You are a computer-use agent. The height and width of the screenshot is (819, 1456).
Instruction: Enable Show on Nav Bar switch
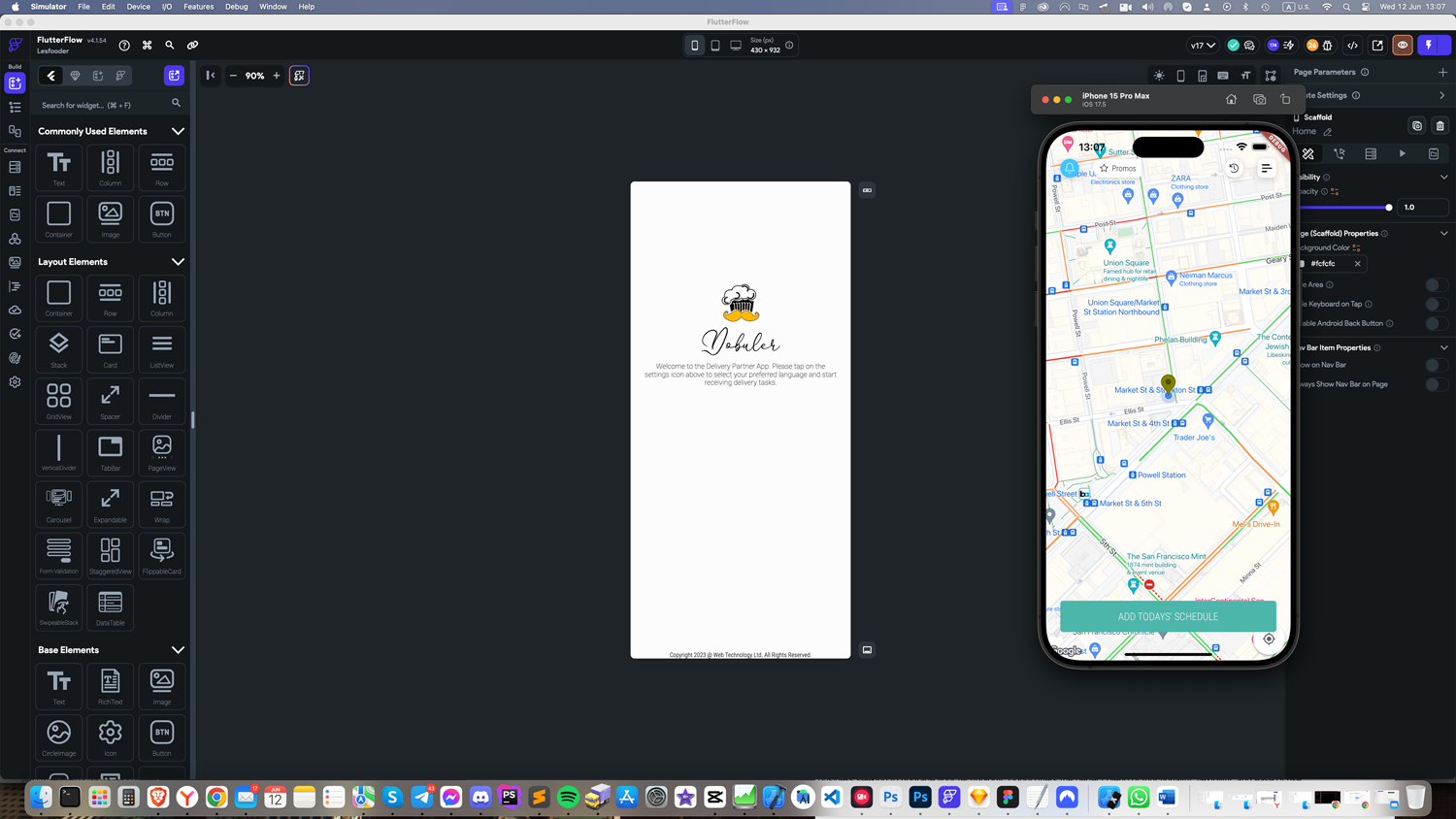(x=1436, y=365)
